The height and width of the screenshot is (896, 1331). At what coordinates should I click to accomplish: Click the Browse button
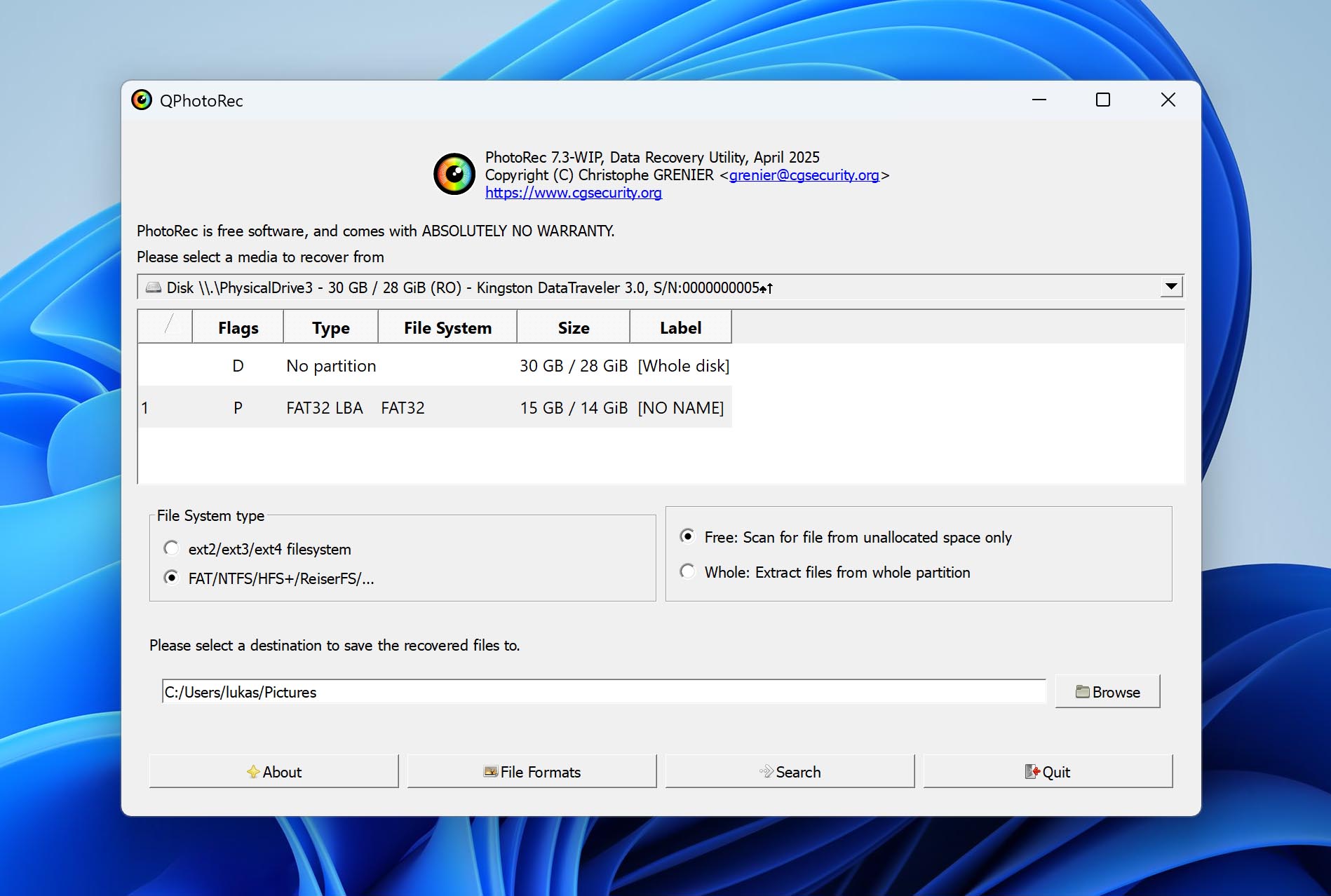tap(1107, 692)
